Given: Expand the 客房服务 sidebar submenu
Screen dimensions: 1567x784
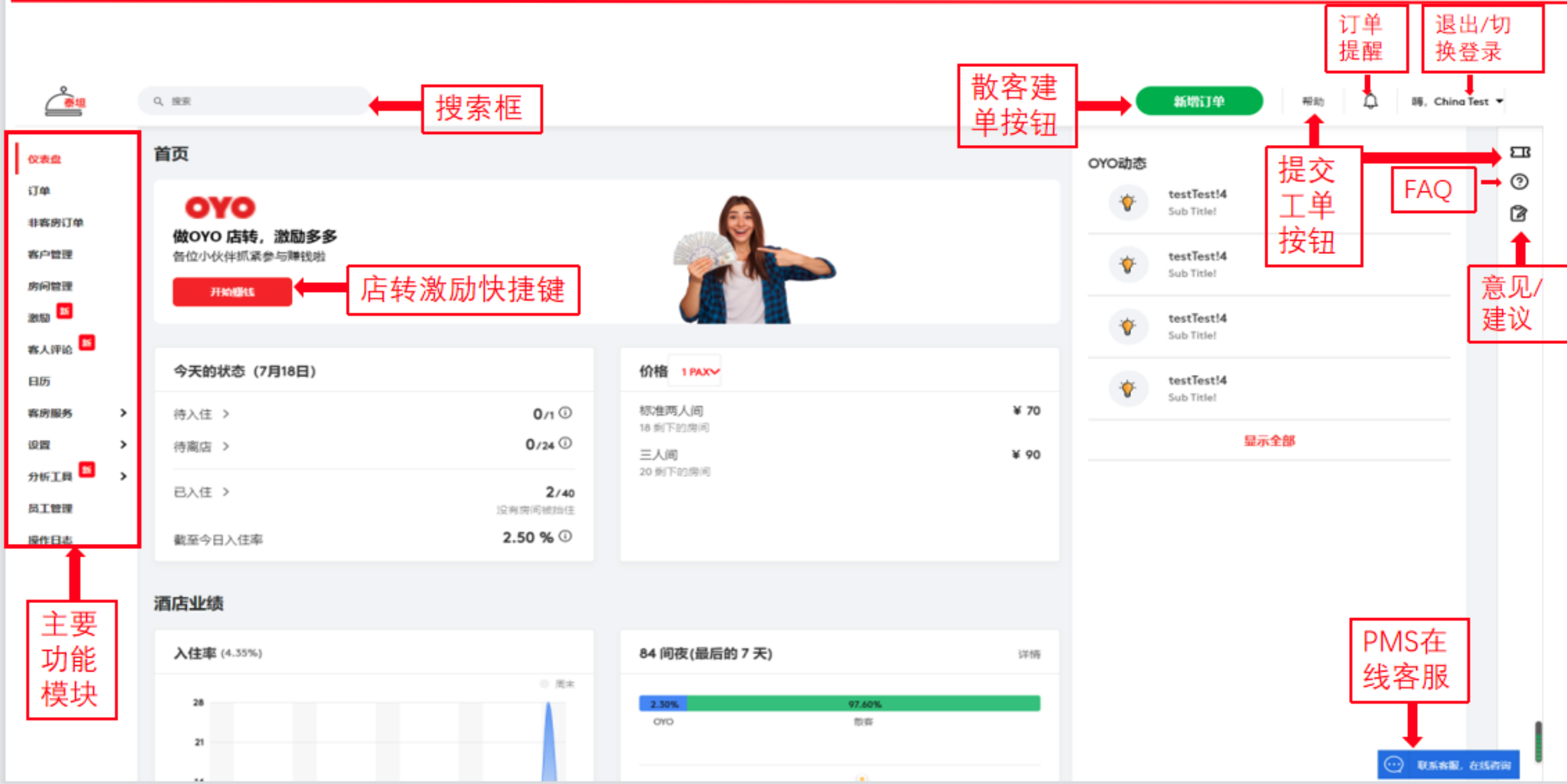Looking at the screenshot, I should point(123,413).
